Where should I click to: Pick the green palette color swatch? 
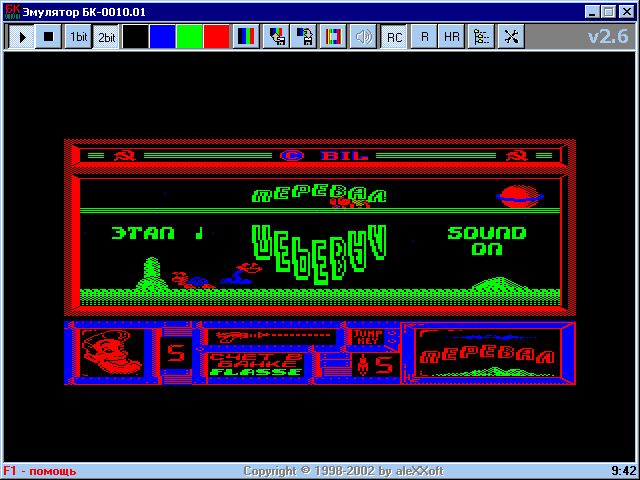(189, 37)
